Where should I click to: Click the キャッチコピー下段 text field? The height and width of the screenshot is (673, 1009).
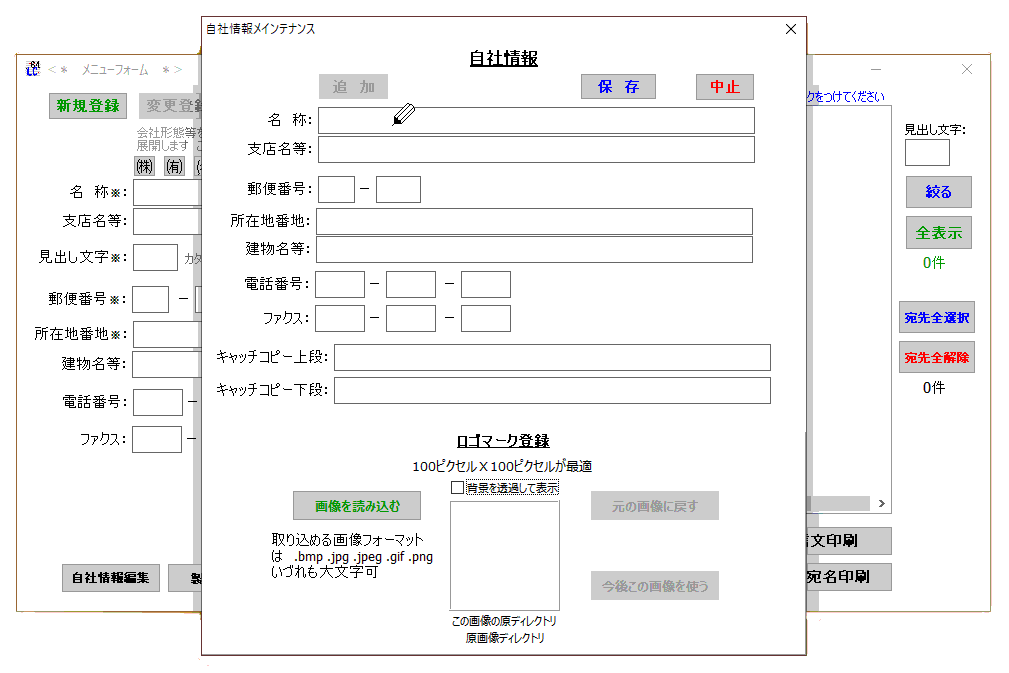click(552, 390)
